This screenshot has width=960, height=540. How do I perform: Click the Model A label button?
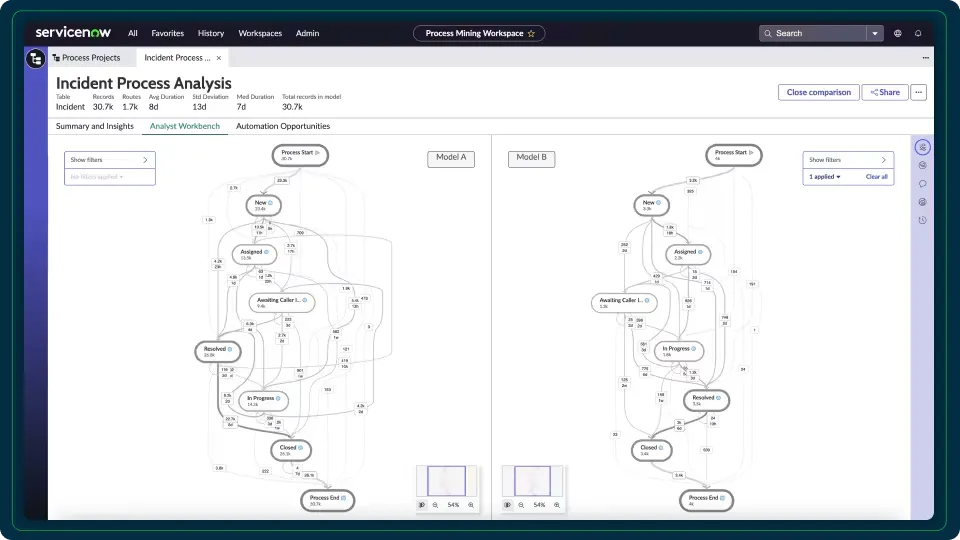(x=451, y=159)
